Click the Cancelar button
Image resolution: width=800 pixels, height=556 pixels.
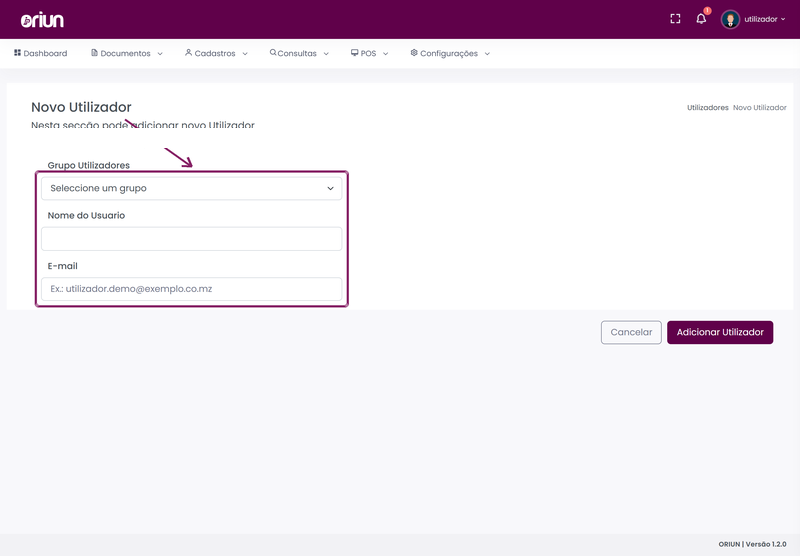631,332
